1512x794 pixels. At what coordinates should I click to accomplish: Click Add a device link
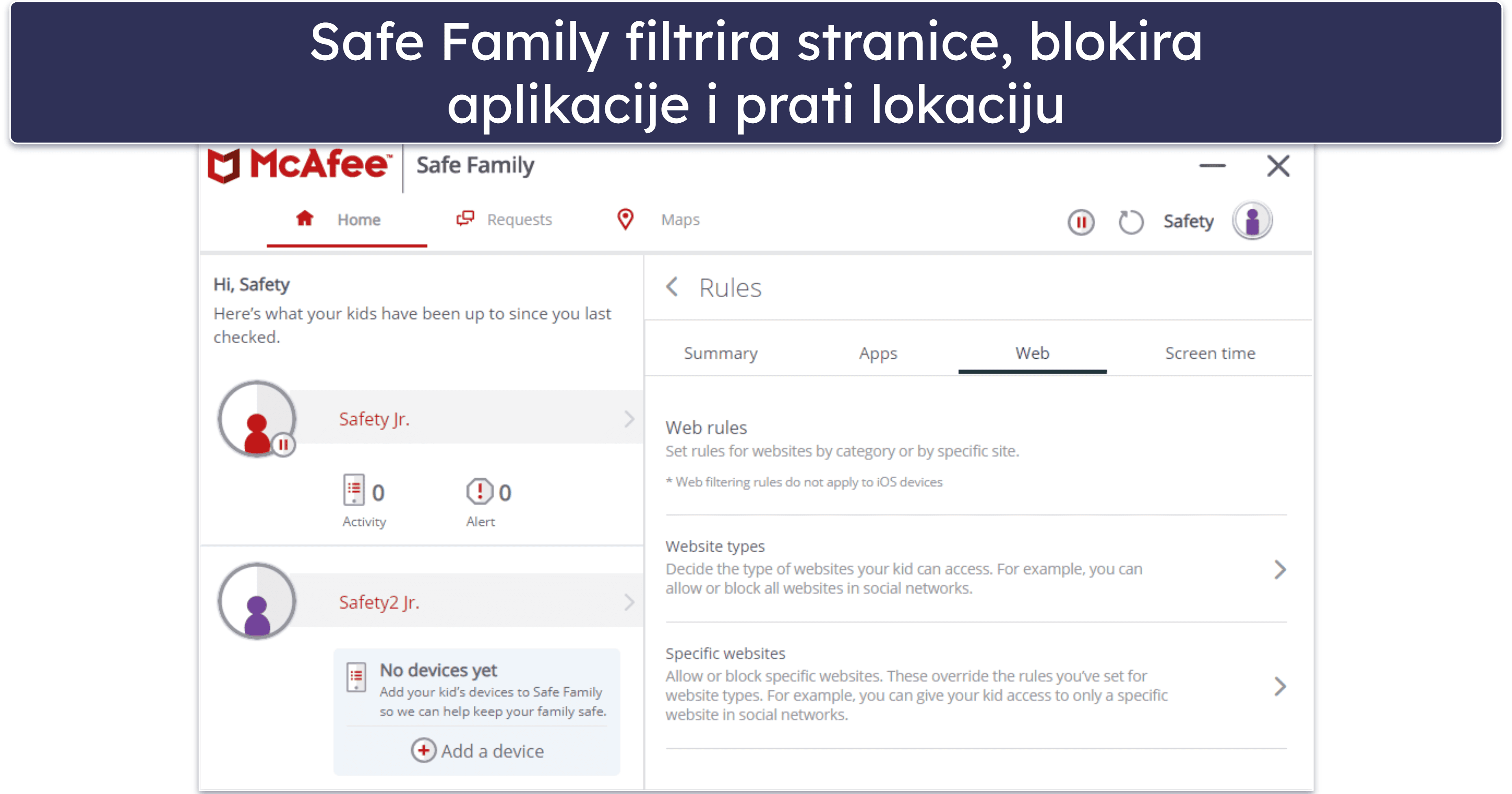492,751
